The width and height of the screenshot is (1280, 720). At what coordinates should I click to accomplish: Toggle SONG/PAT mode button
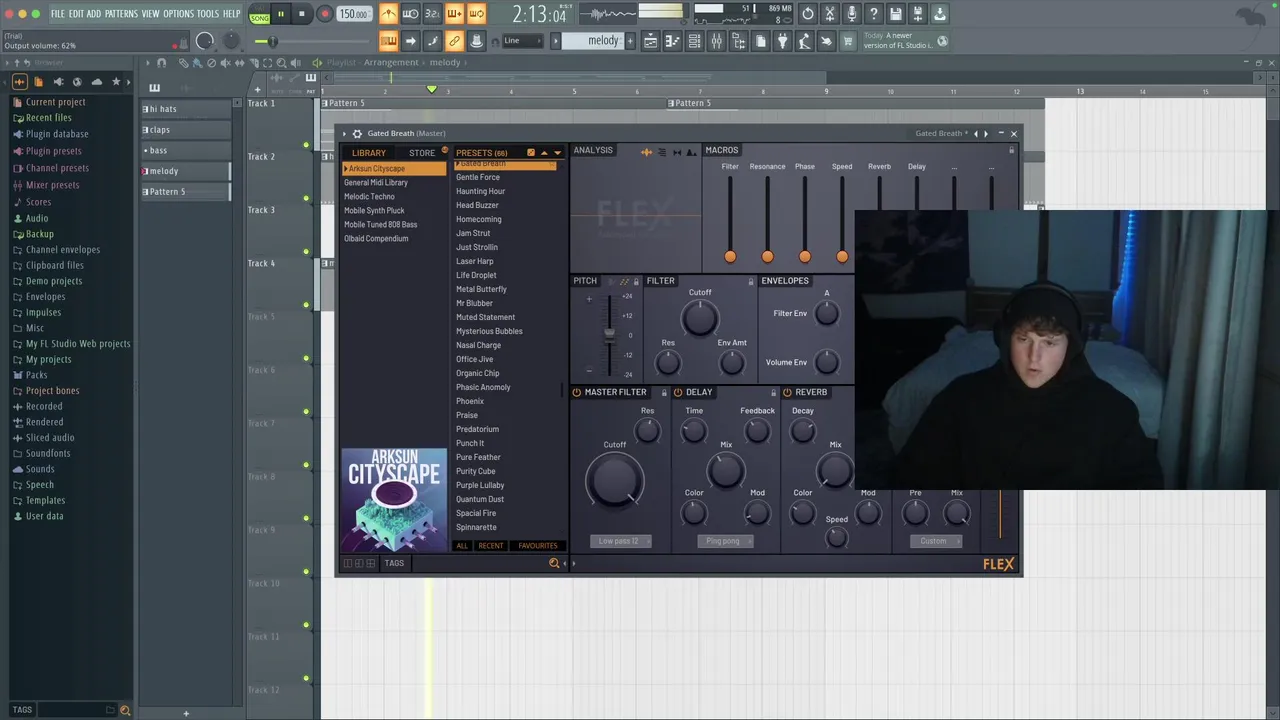260,14
